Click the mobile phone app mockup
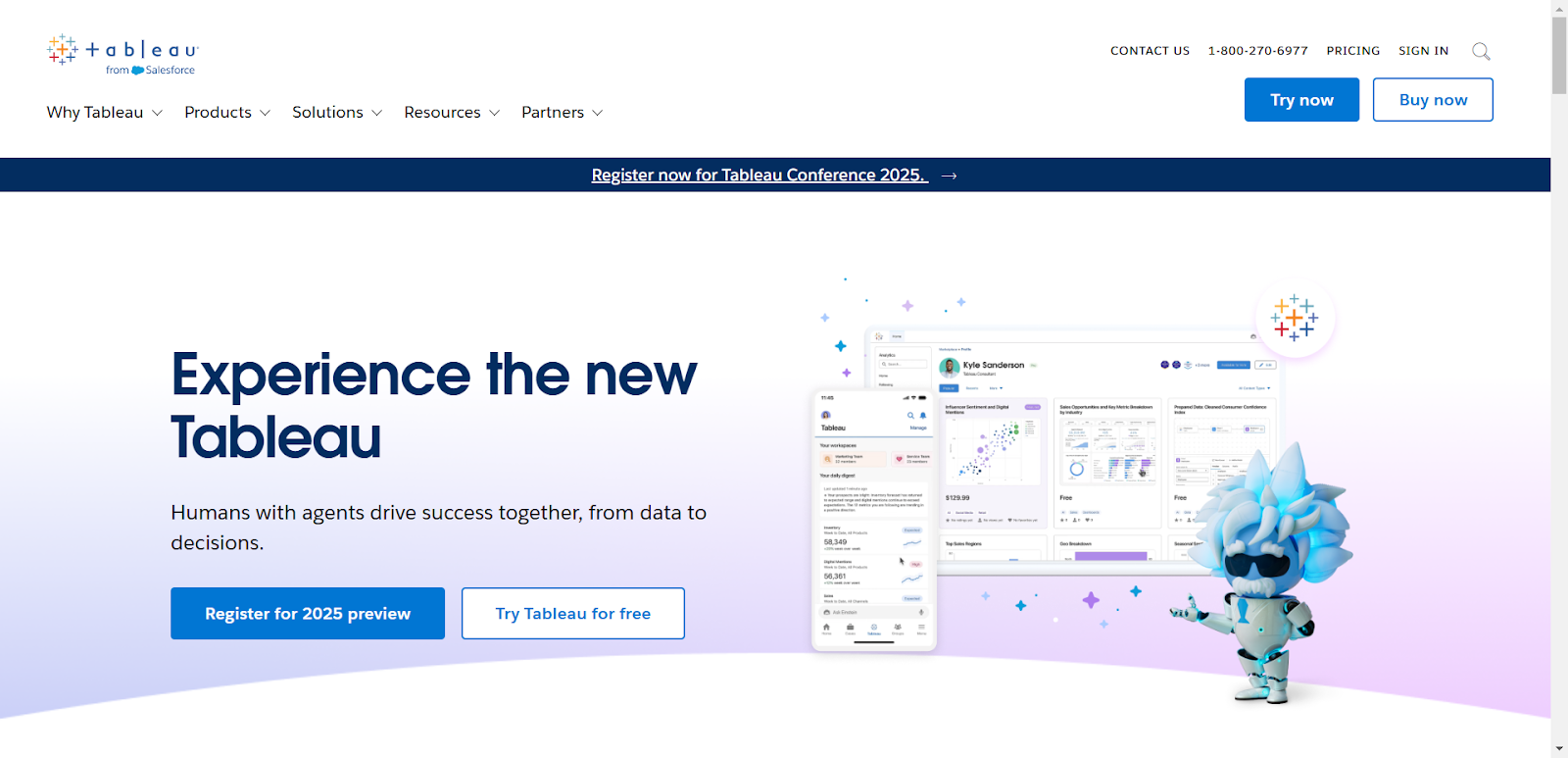 click(x=874, y=520)
